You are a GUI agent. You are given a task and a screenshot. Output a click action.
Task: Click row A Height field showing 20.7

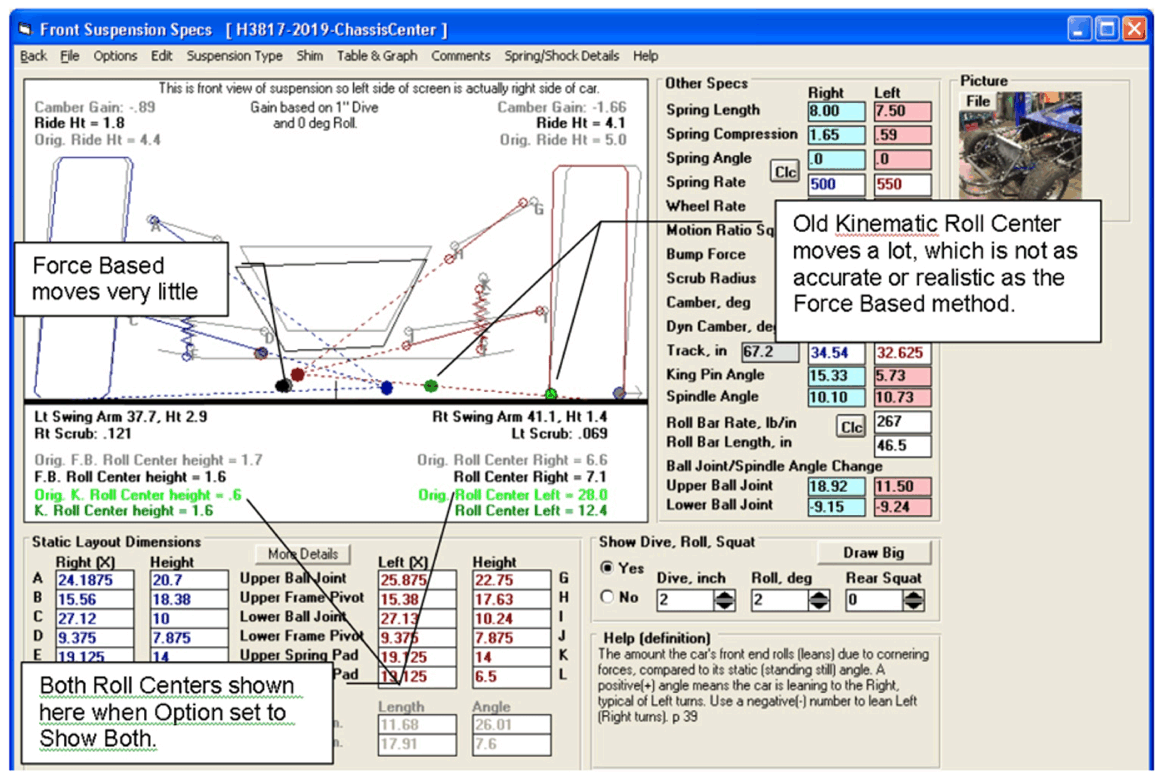tap(189, 580)
